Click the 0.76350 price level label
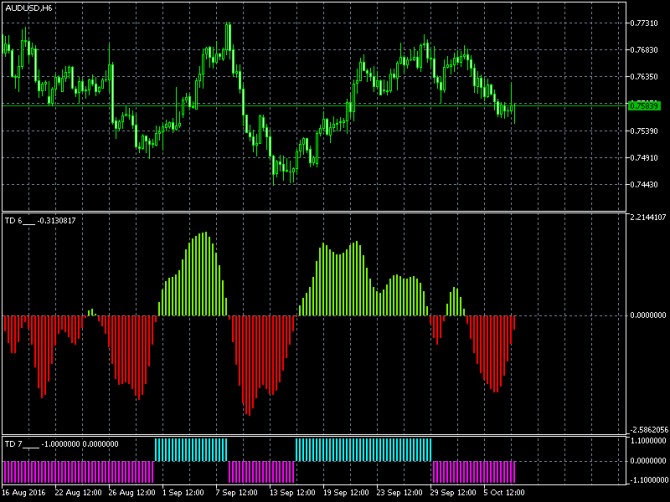The height and width of the screenshot is (502, 670). 644,77
